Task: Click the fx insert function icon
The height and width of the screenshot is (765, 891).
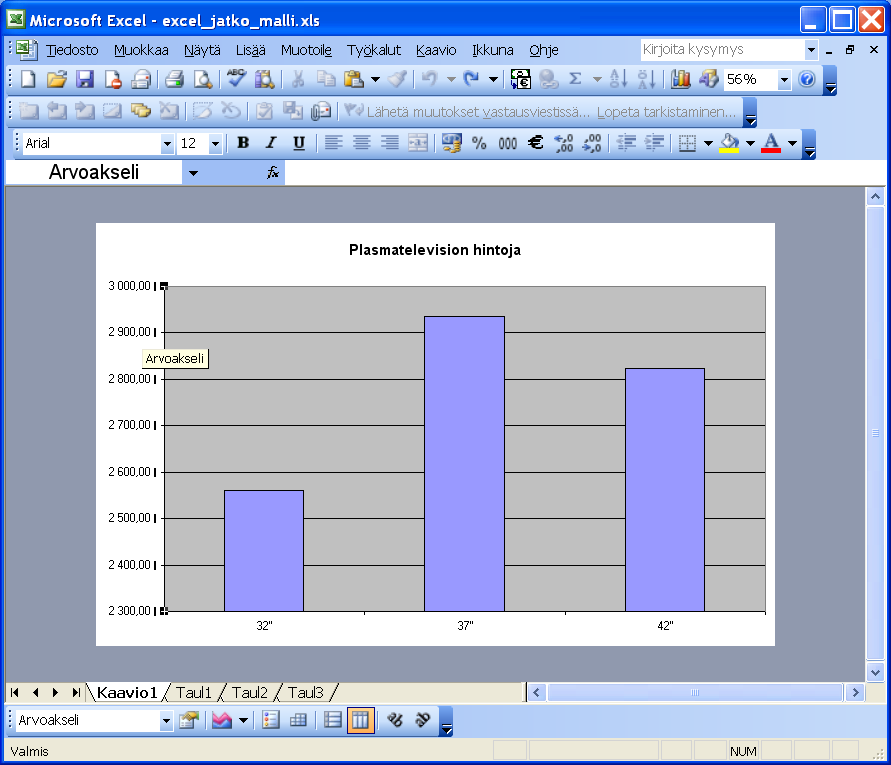Action: [x=273, y=173]
